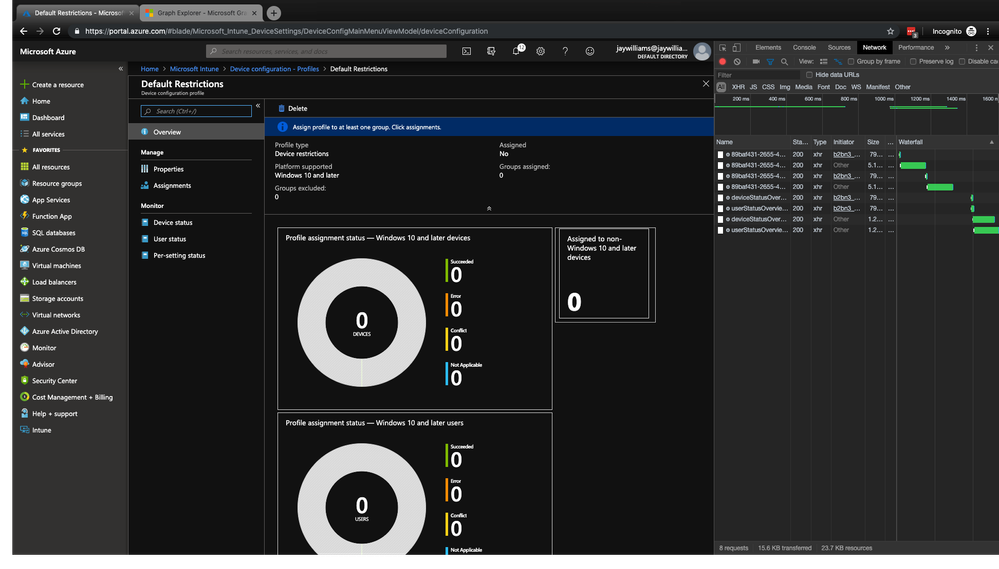The width and height of the screenshot is (999, 569).
Task: Collapse the Azure left navigation sidebar
Action: point(120,68)
